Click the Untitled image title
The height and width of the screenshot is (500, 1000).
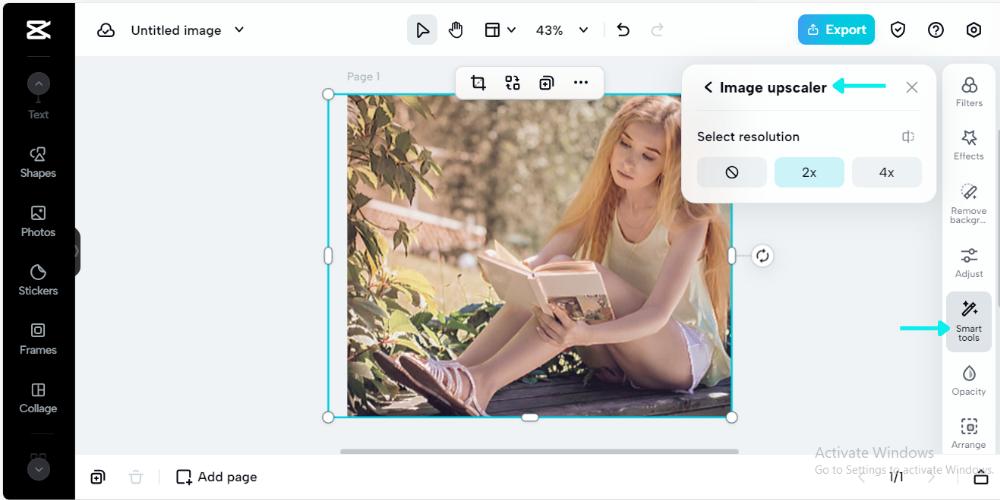pos(176,30)
